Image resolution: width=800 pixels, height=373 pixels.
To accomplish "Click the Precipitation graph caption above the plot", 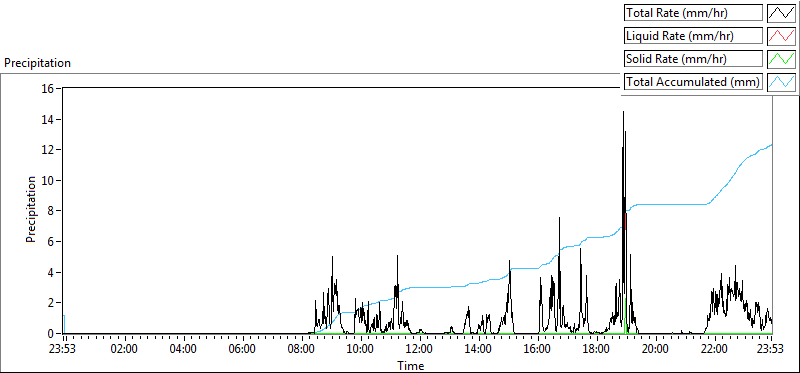I will 37,63.
